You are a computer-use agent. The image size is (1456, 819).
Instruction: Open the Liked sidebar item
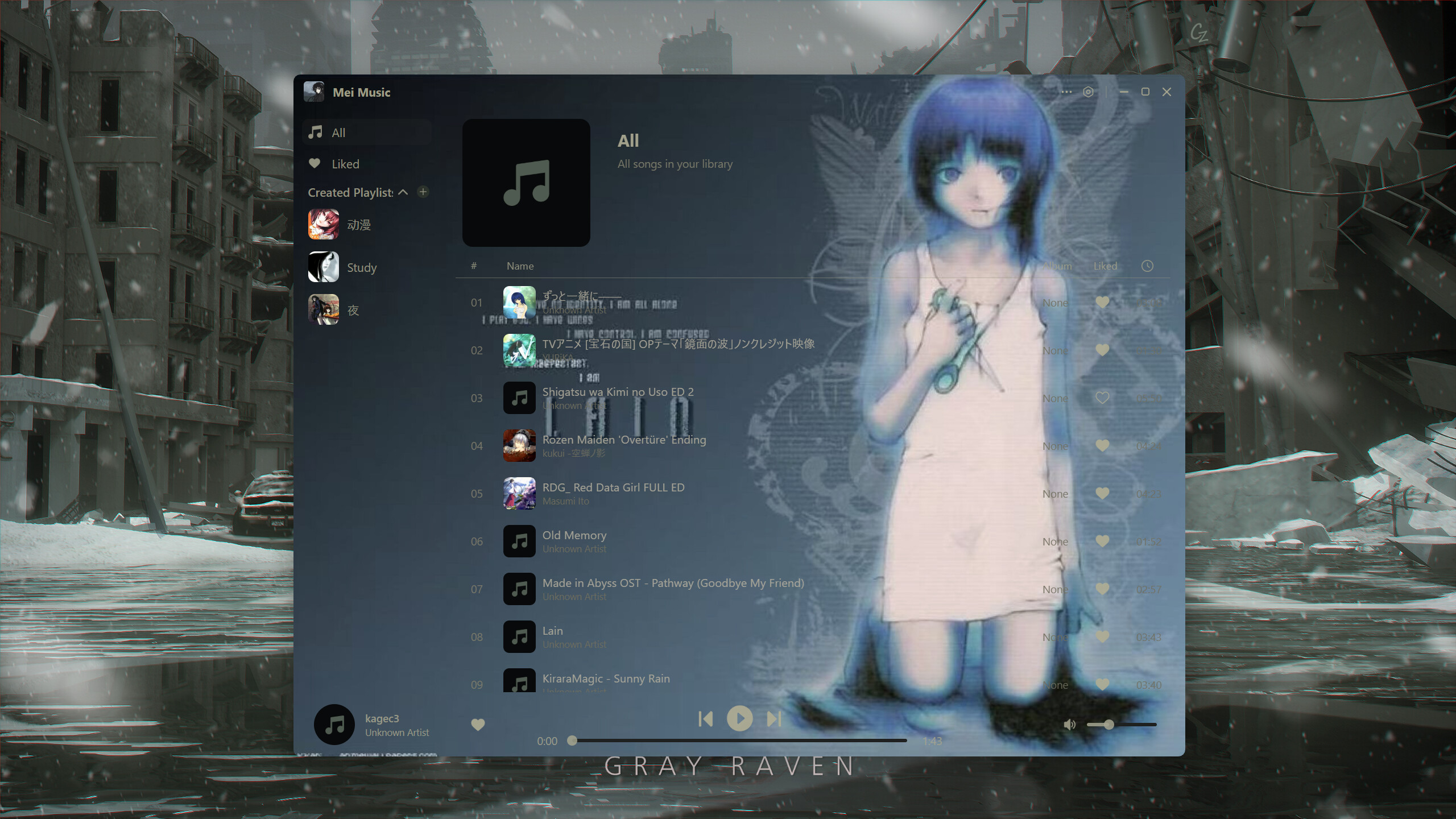(367, 164)
